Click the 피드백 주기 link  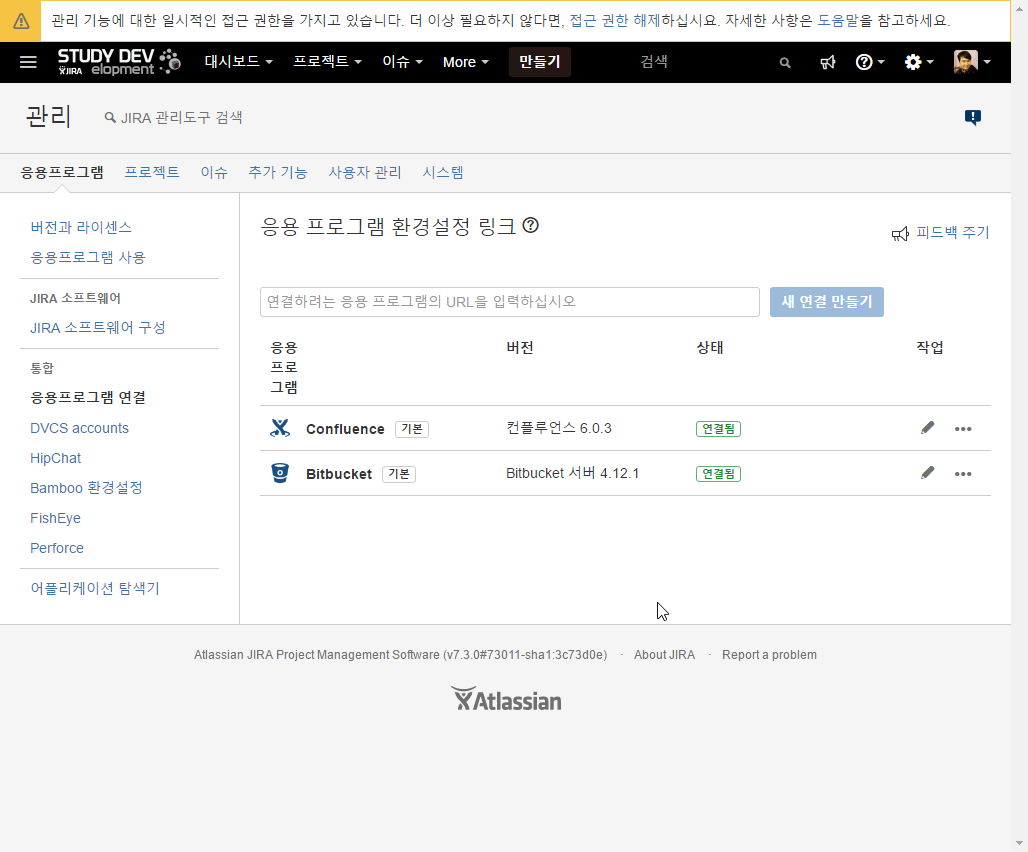tap(951, 233)
